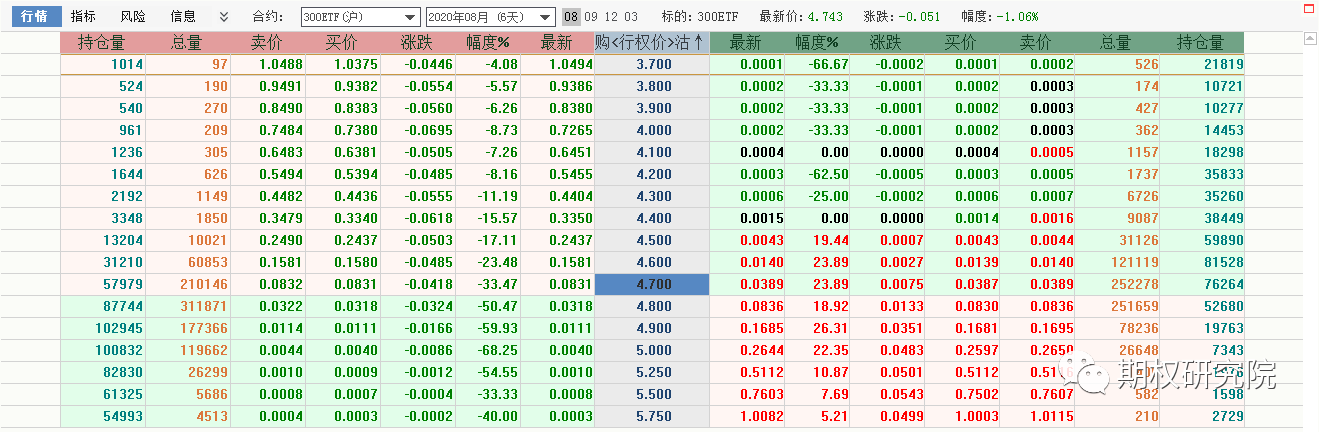Select the 3.900 strike row
The height and width of the screenshot is (432, 1319).
[x=654, y=108]
